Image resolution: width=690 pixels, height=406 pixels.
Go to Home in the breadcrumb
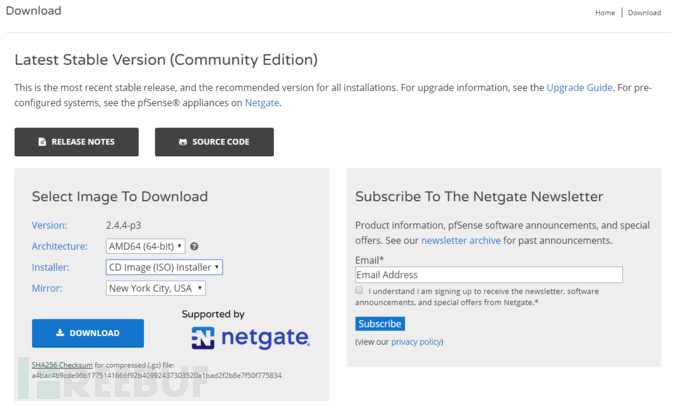tap(605, 13)
